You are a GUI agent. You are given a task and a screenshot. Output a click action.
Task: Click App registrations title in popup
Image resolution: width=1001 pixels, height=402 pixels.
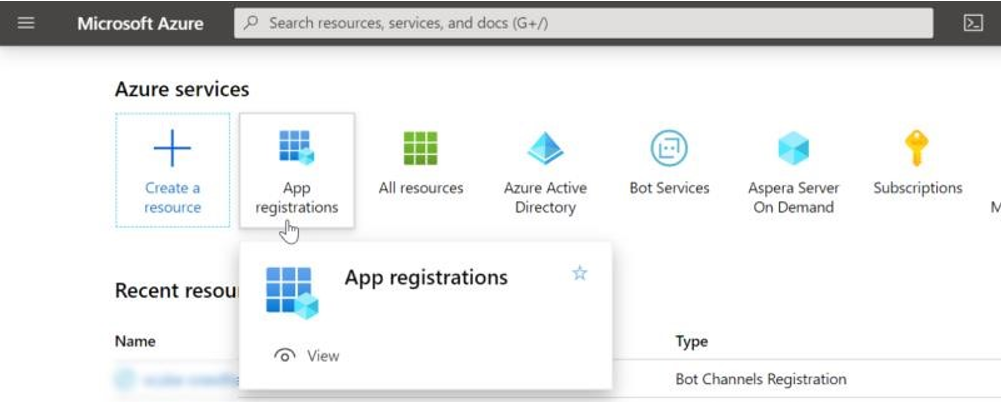tap(426, 278)
